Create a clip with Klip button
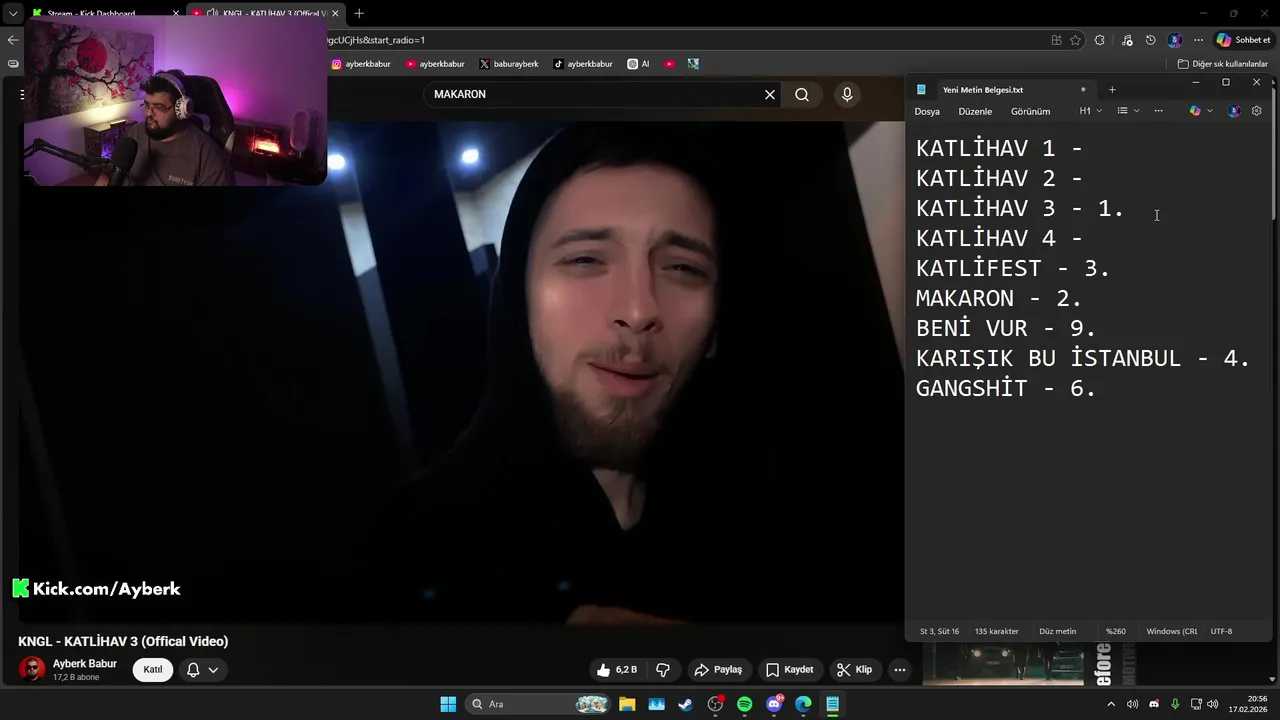The height and width of the screenshot is (720, 1280). point(855,670)
